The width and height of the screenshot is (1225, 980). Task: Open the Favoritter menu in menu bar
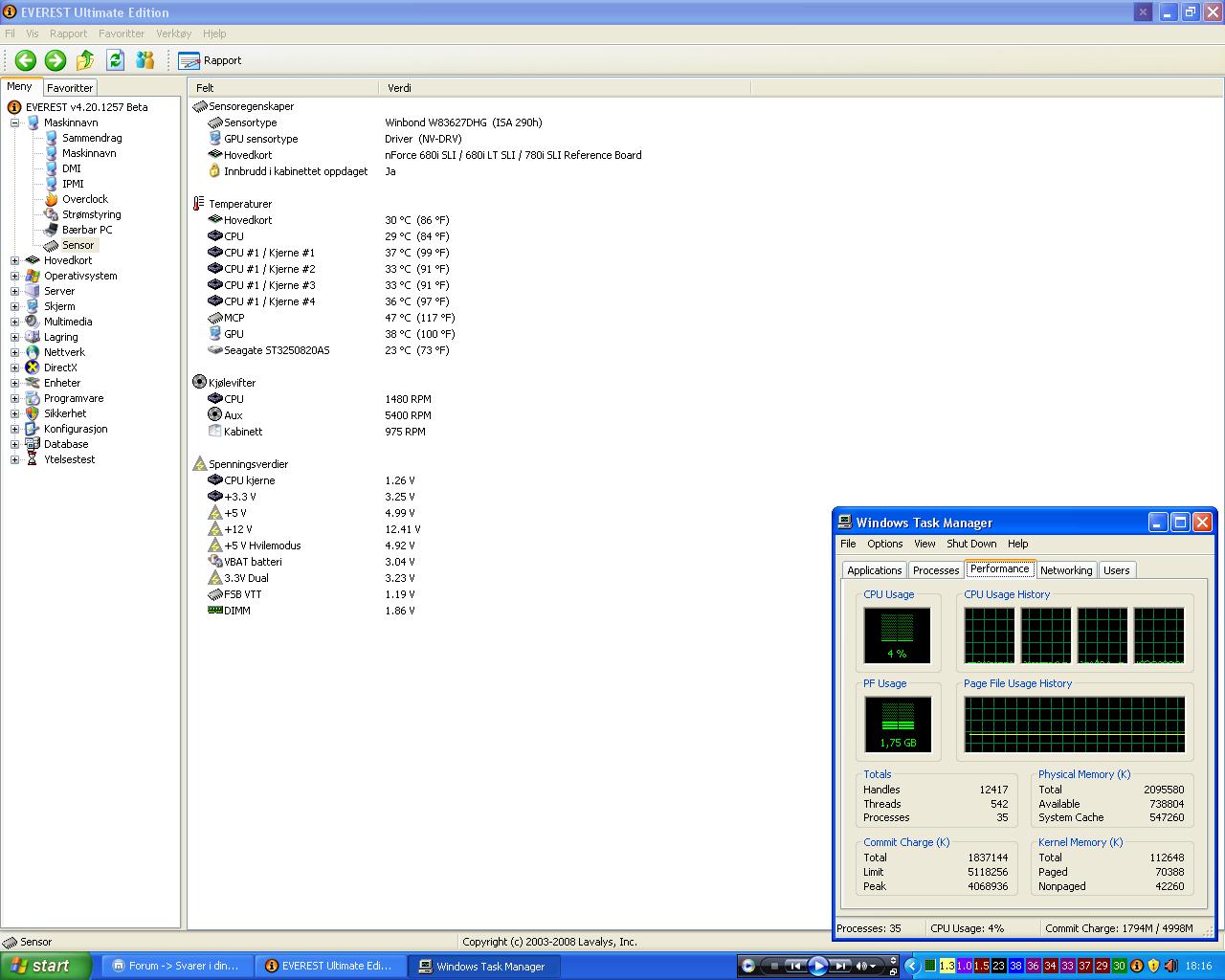point(122,33)
